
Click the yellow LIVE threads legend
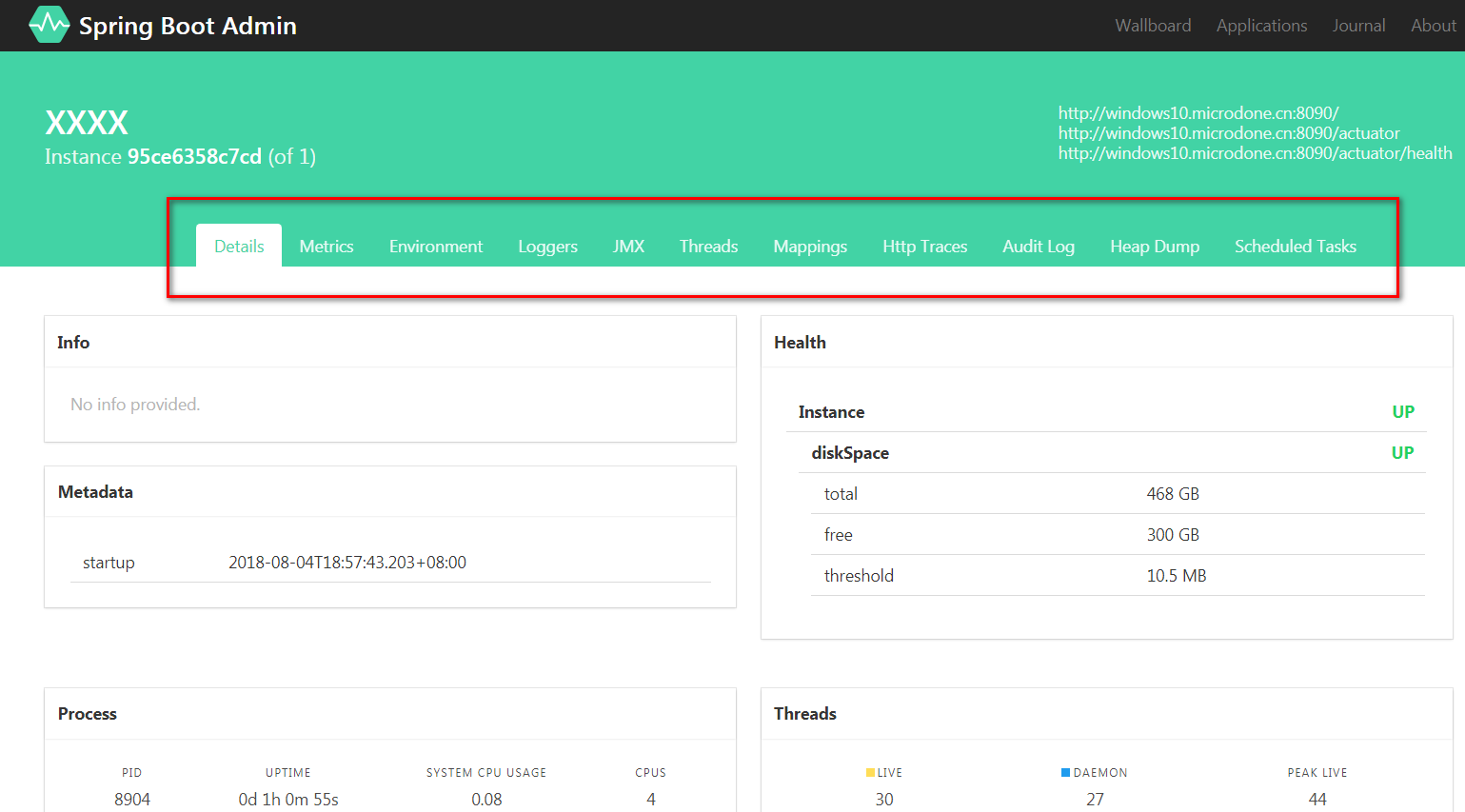pos(884,772)
